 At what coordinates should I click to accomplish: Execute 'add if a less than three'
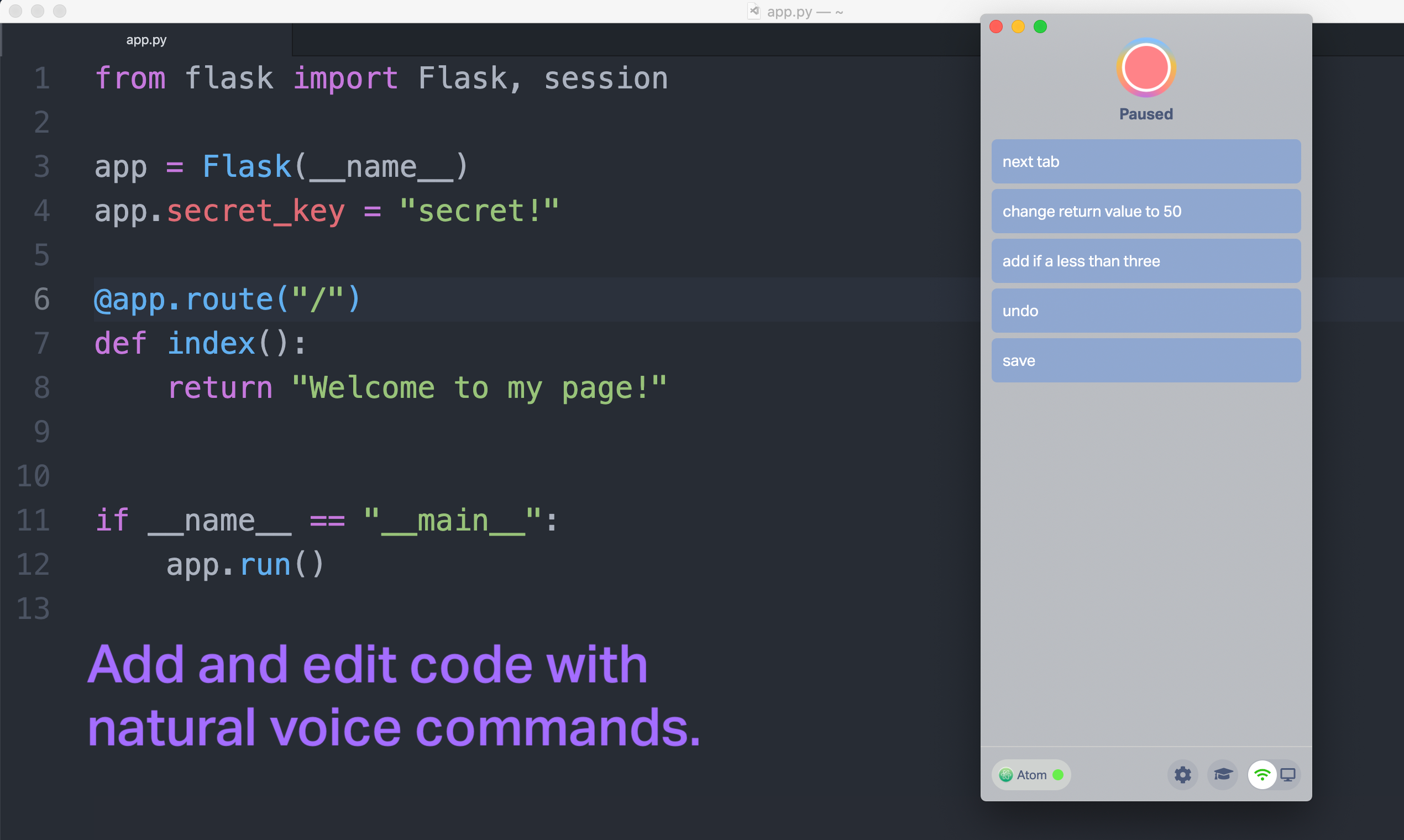1145,261
